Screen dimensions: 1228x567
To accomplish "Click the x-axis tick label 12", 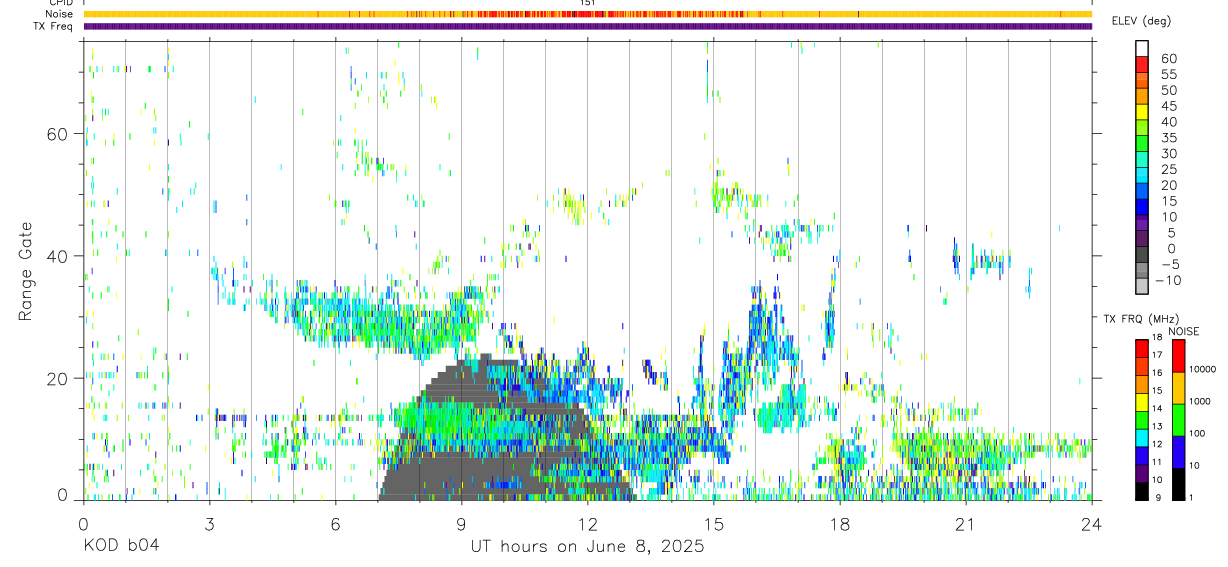I will click(587, 523).
